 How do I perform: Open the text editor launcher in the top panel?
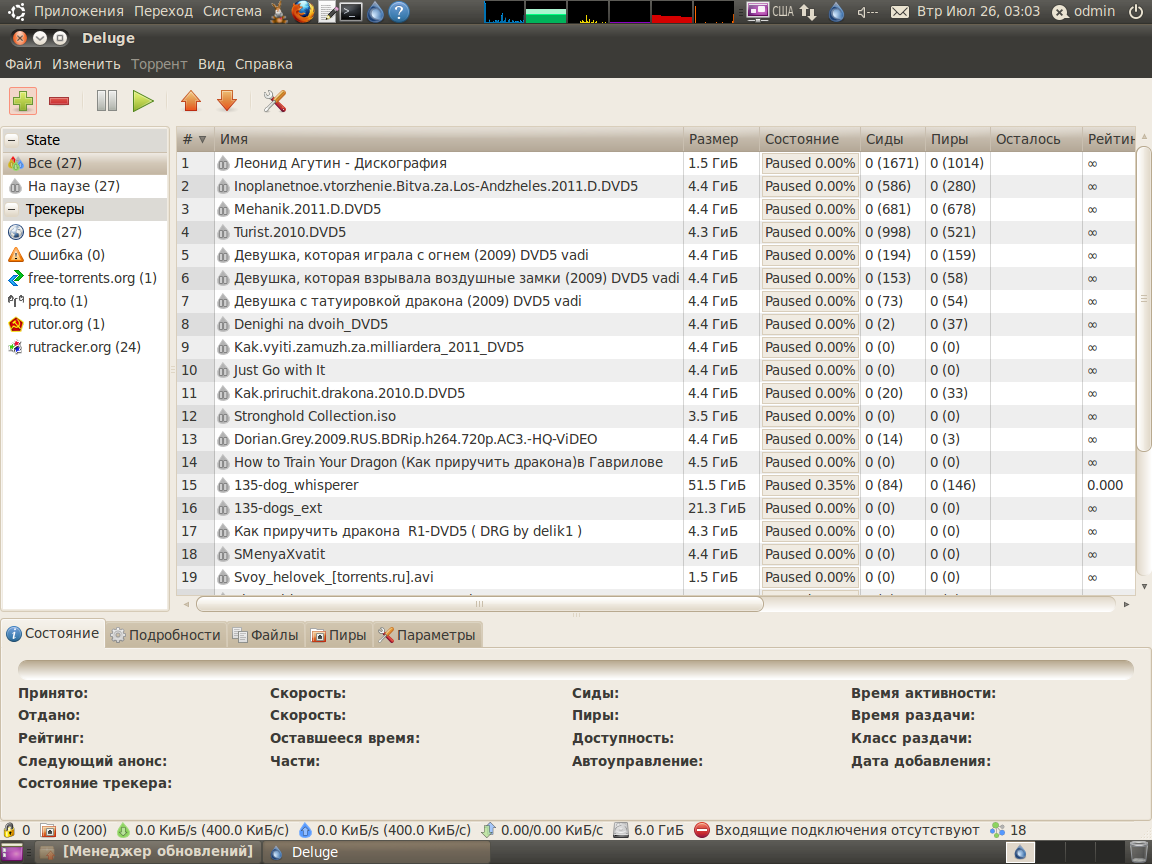[328, 11]
